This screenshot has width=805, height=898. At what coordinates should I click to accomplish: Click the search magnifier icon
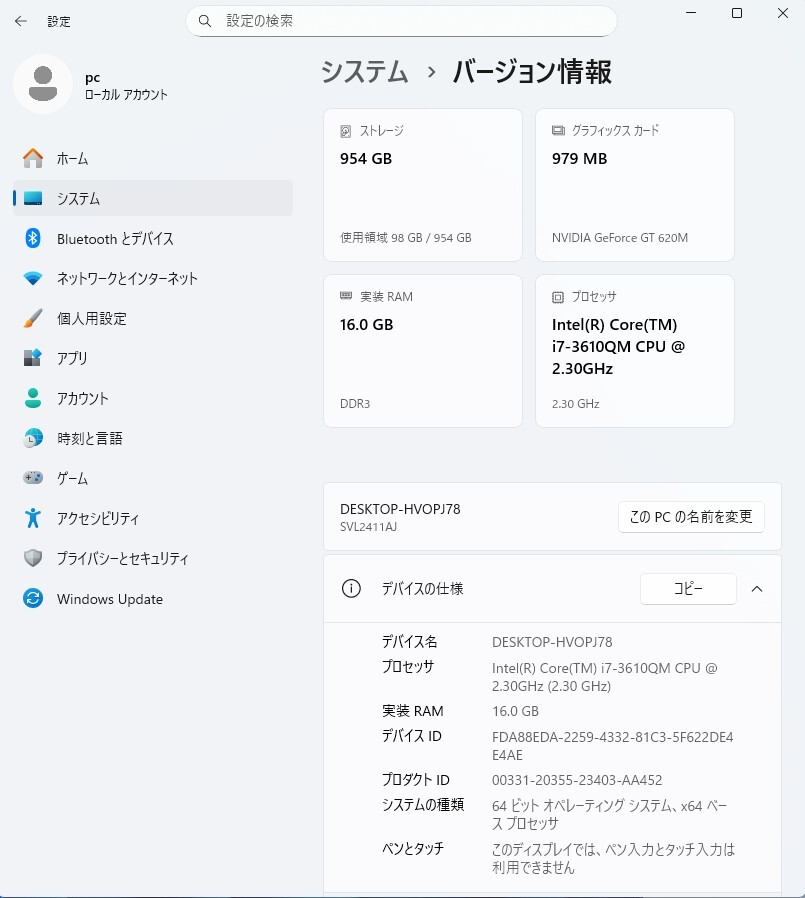click(x=205, y=21)
